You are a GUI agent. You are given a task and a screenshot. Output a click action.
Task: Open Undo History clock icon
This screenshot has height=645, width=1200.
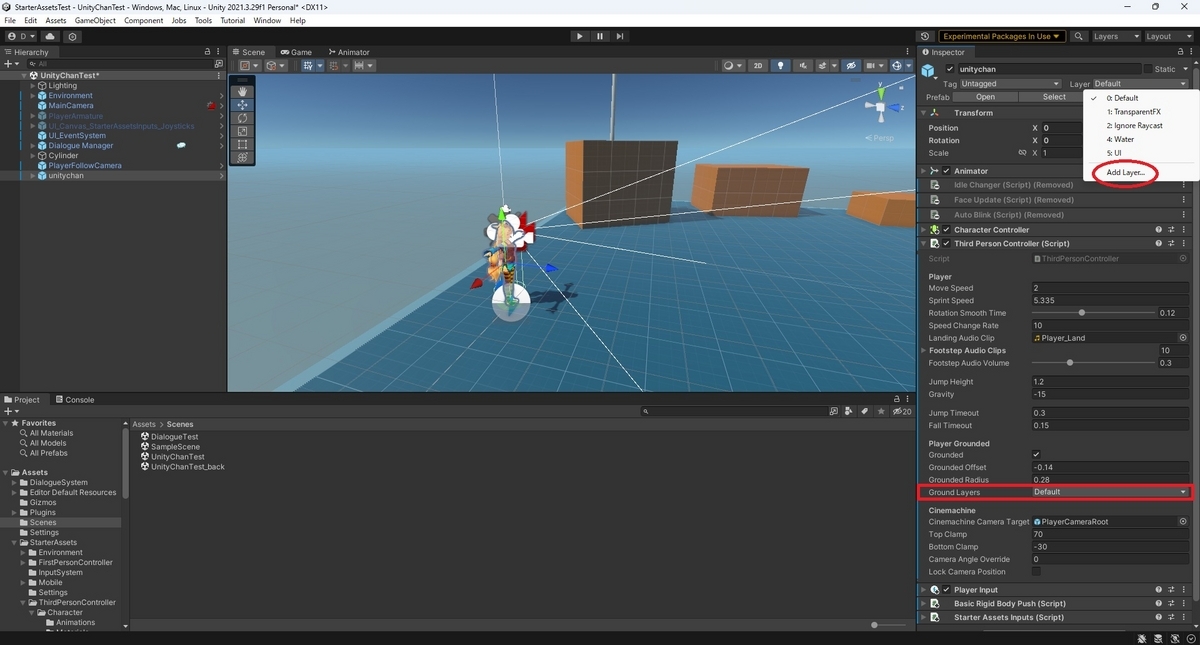point(924,36)
